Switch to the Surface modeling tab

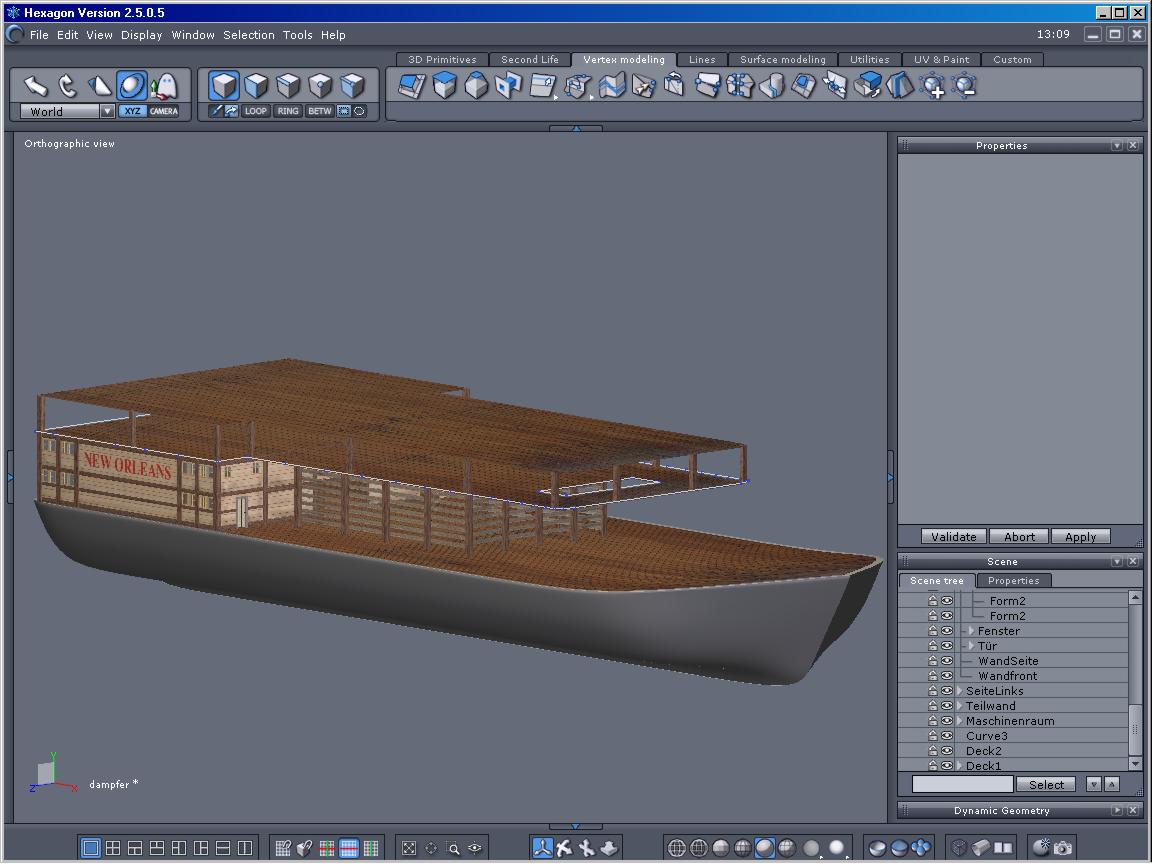[x=782, y=60]
